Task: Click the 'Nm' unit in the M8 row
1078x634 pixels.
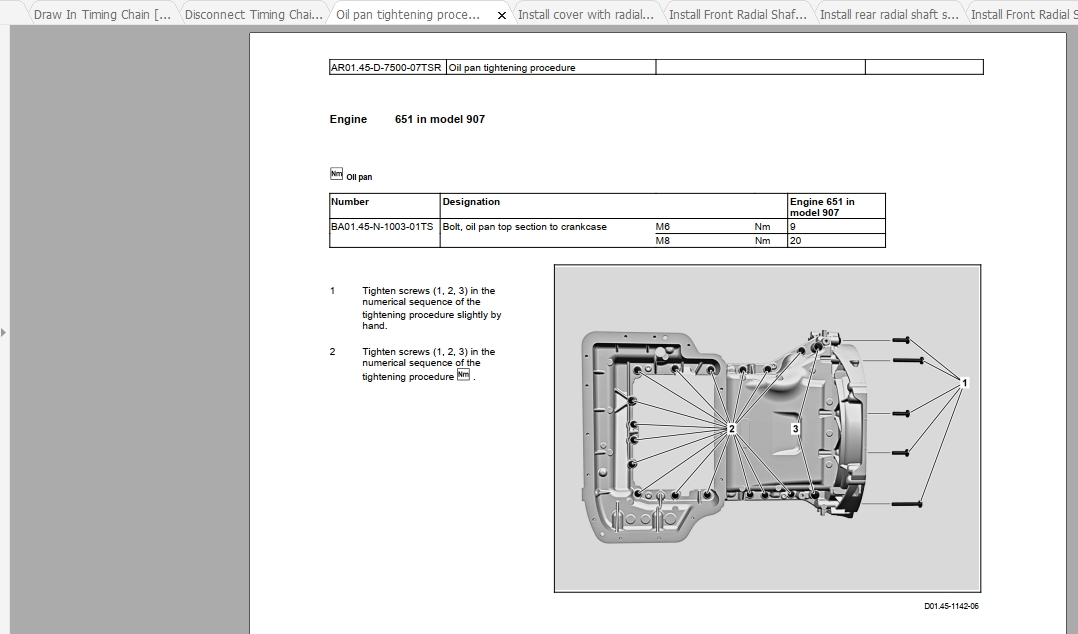Action: point(762,241)
